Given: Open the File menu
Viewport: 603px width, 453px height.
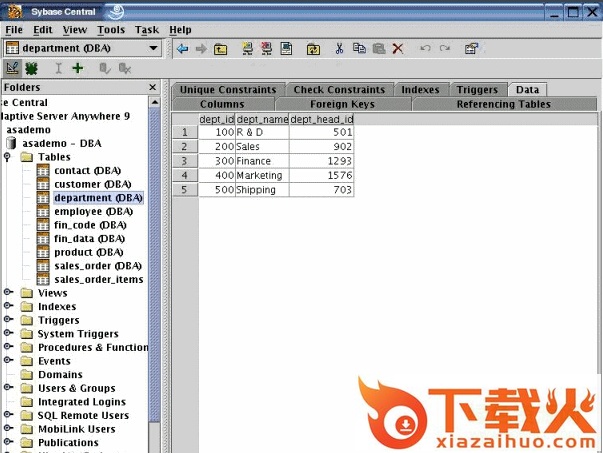Looking at the screenshot, I should 14,30.
